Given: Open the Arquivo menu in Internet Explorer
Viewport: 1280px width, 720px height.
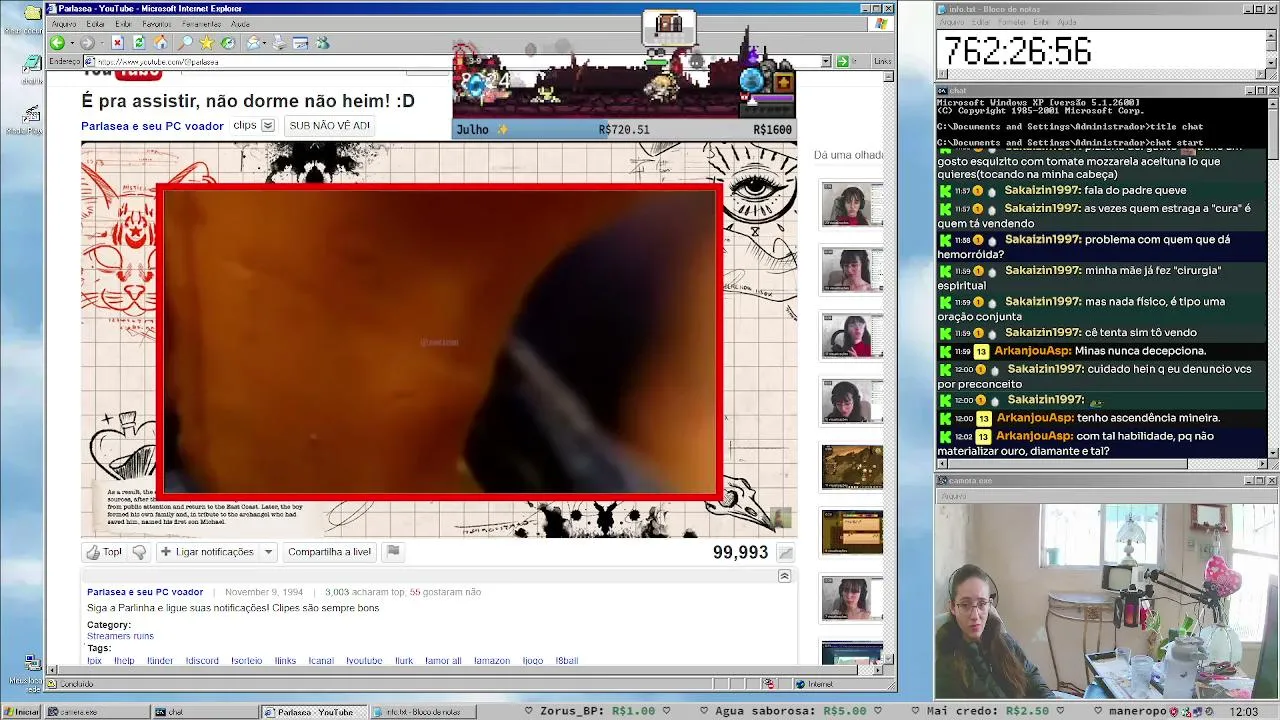Looking at the screenshot, I should tap(64, 24).
